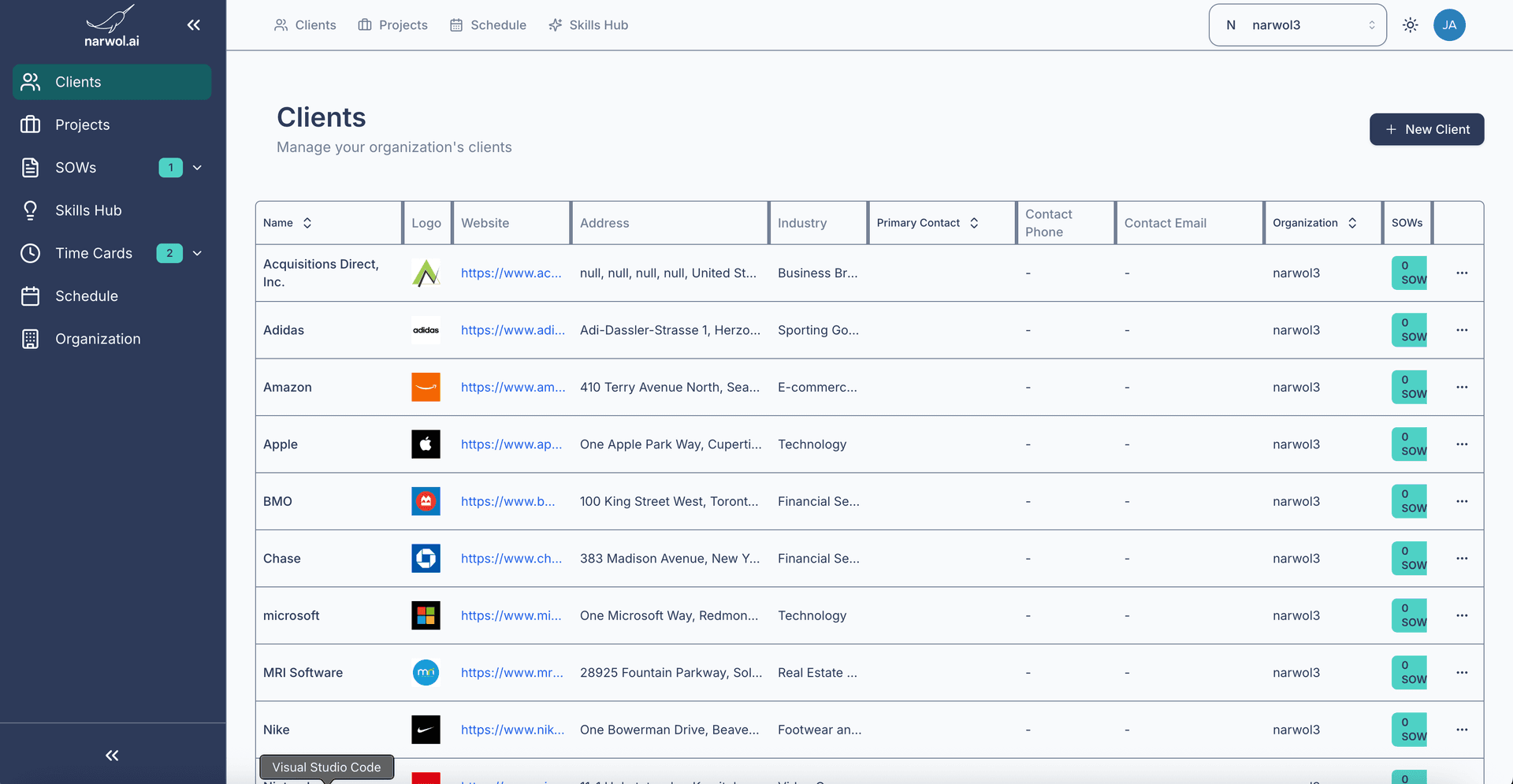Open Schedule in the sidebar
Image resolution: width=1513 pixels, height=784 pixels.
(x=112, y=296)
